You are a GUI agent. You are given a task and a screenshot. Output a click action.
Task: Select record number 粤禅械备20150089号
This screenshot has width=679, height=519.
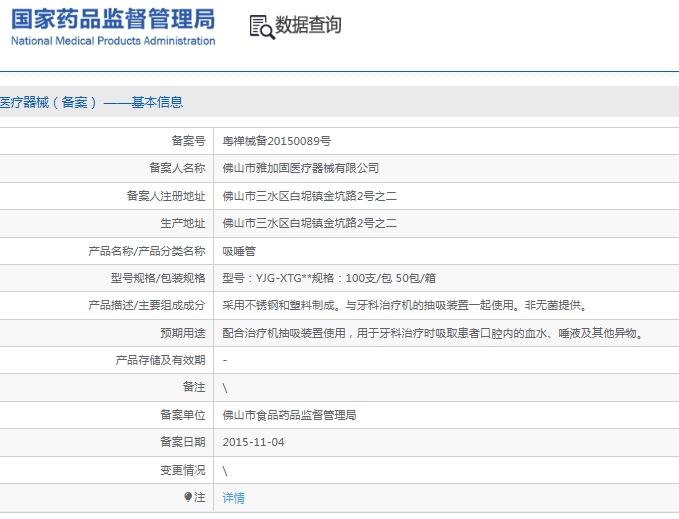(277, 141)
